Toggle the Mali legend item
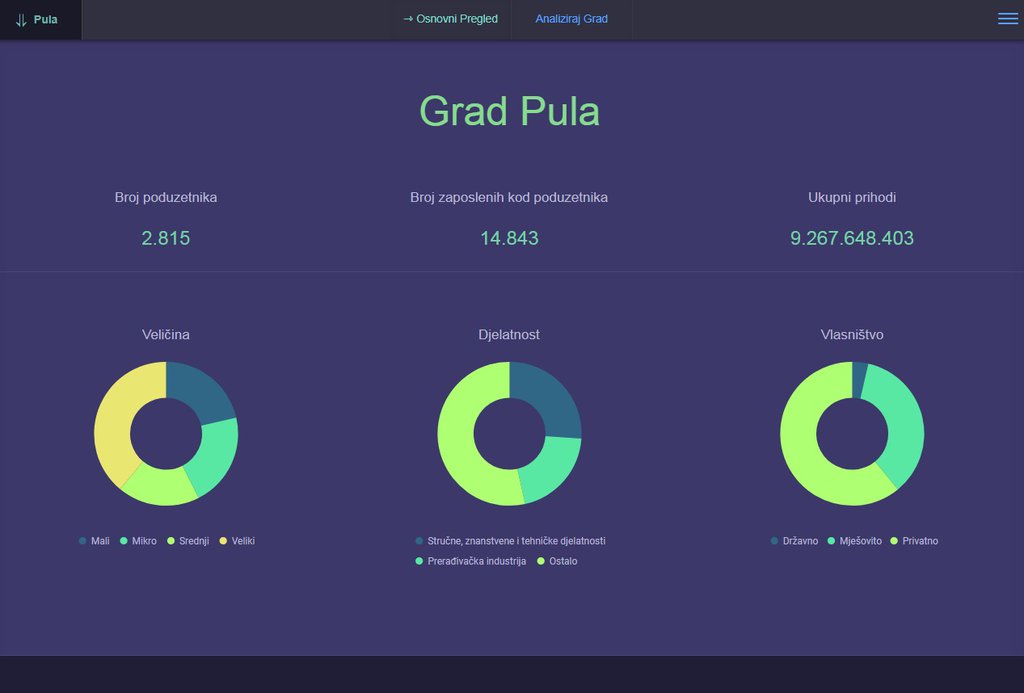Image resolution: width=1024 pixels, height=693 pixels. pyautogui.click(x=94, y=541)
